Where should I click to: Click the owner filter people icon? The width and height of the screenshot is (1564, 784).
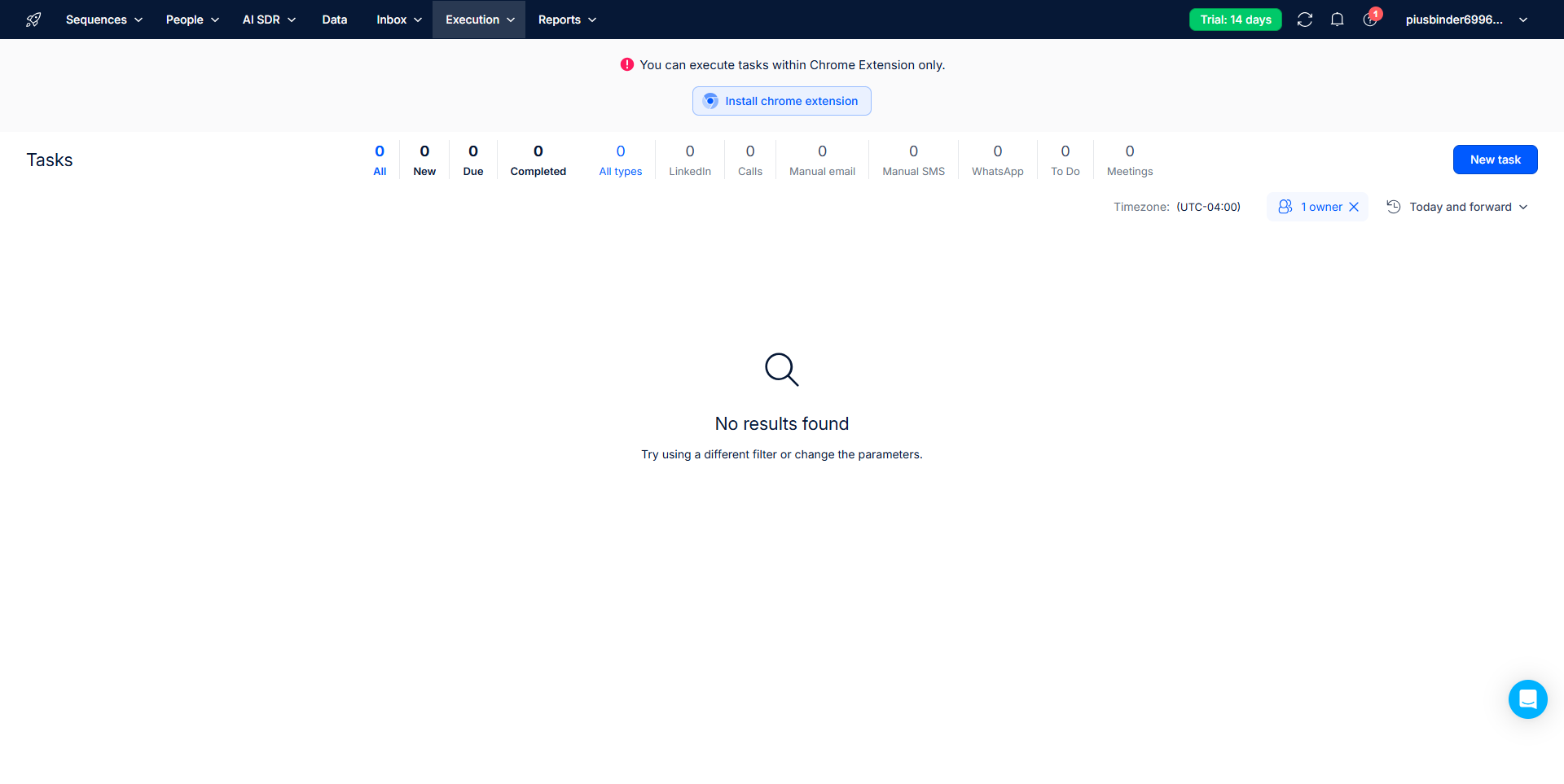[1285, 207]
